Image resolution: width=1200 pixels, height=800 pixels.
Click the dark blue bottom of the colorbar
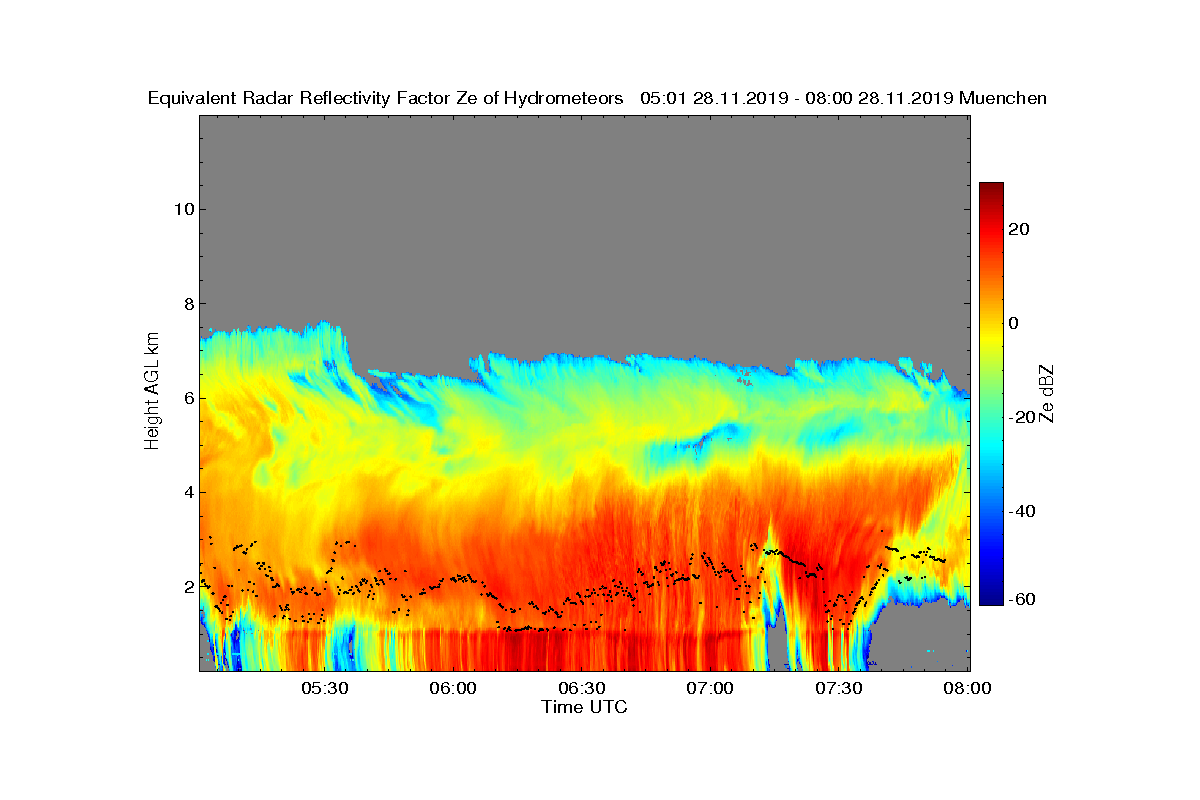tap(991, 599)
